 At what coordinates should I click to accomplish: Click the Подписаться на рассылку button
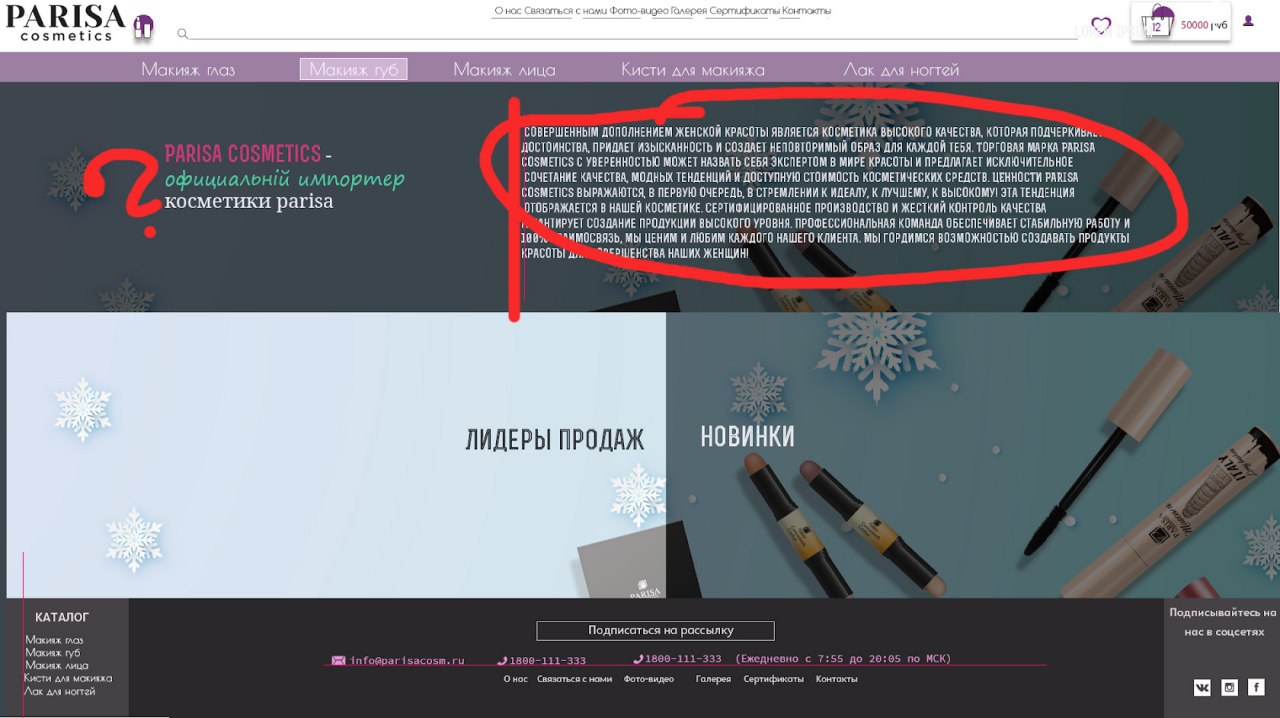click(655, 631)
